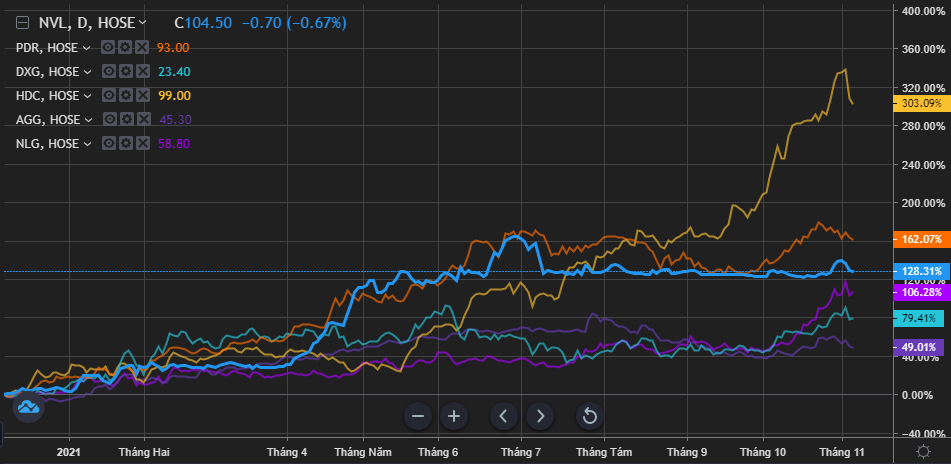
Task: Click the NVL close price 104.50
Action: pos(208,23)
